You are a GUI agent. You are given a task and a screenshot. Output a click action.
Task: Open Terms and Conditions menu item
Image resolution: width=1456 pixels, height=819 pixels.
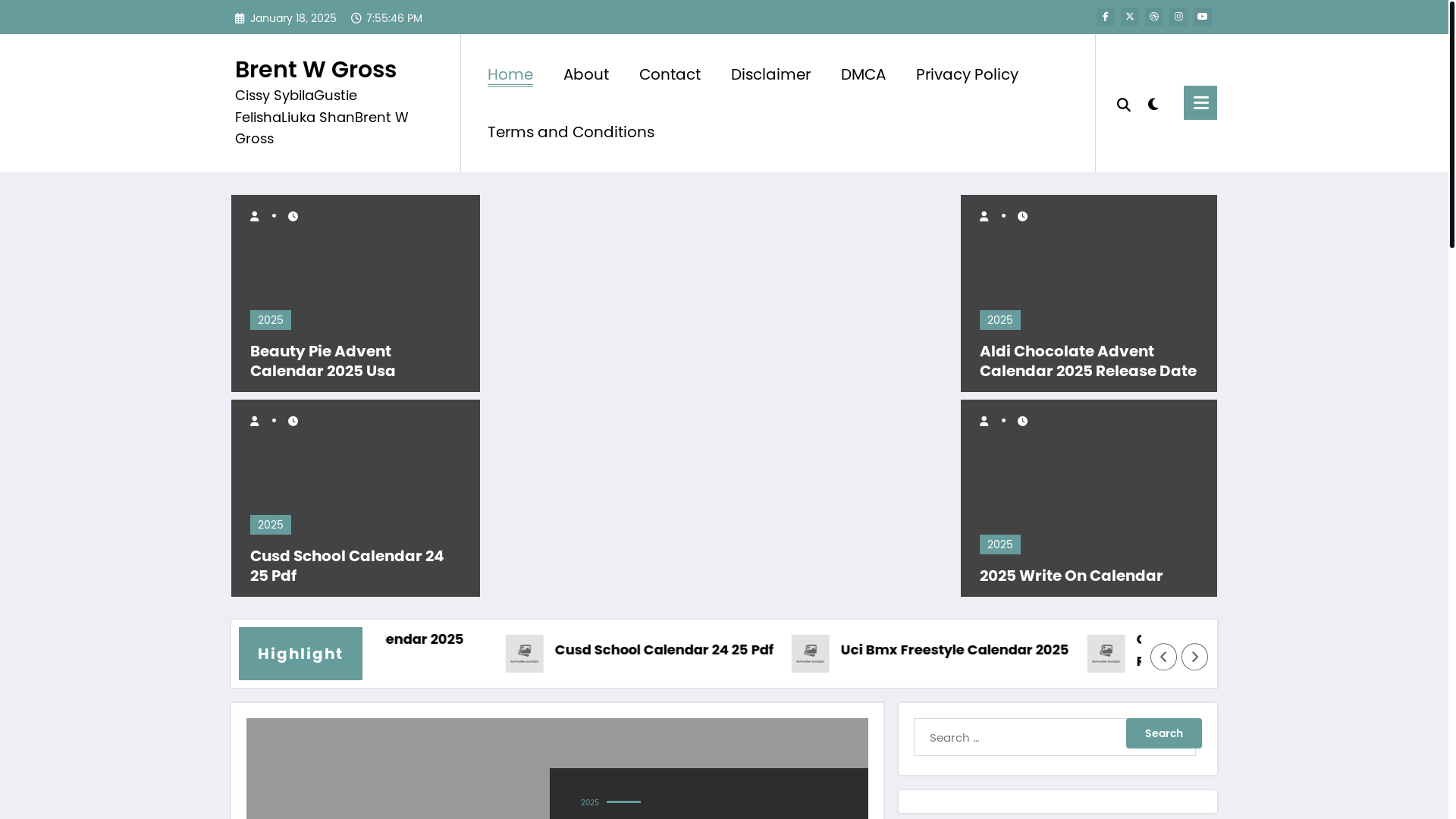[571, 132]
